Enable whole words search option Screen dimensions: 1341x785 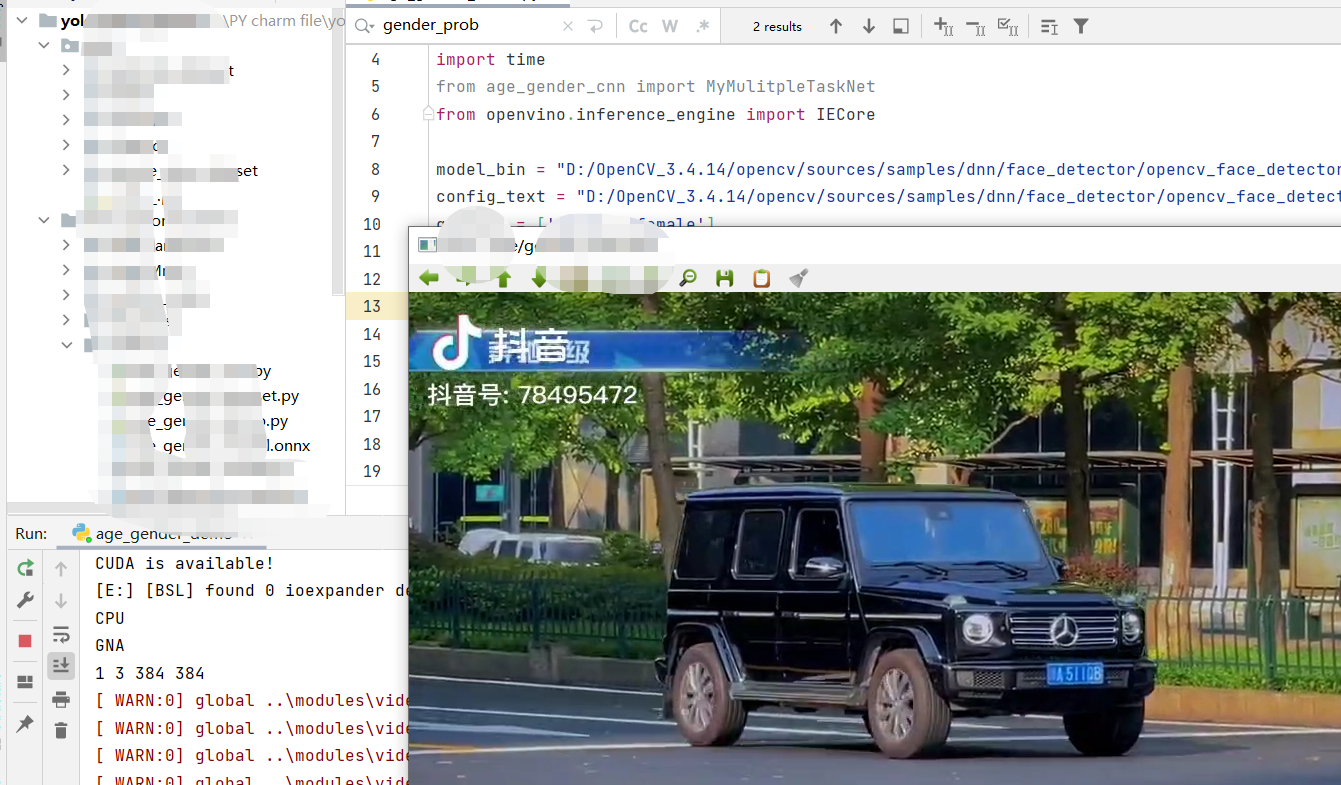click(x=671, y=25)
